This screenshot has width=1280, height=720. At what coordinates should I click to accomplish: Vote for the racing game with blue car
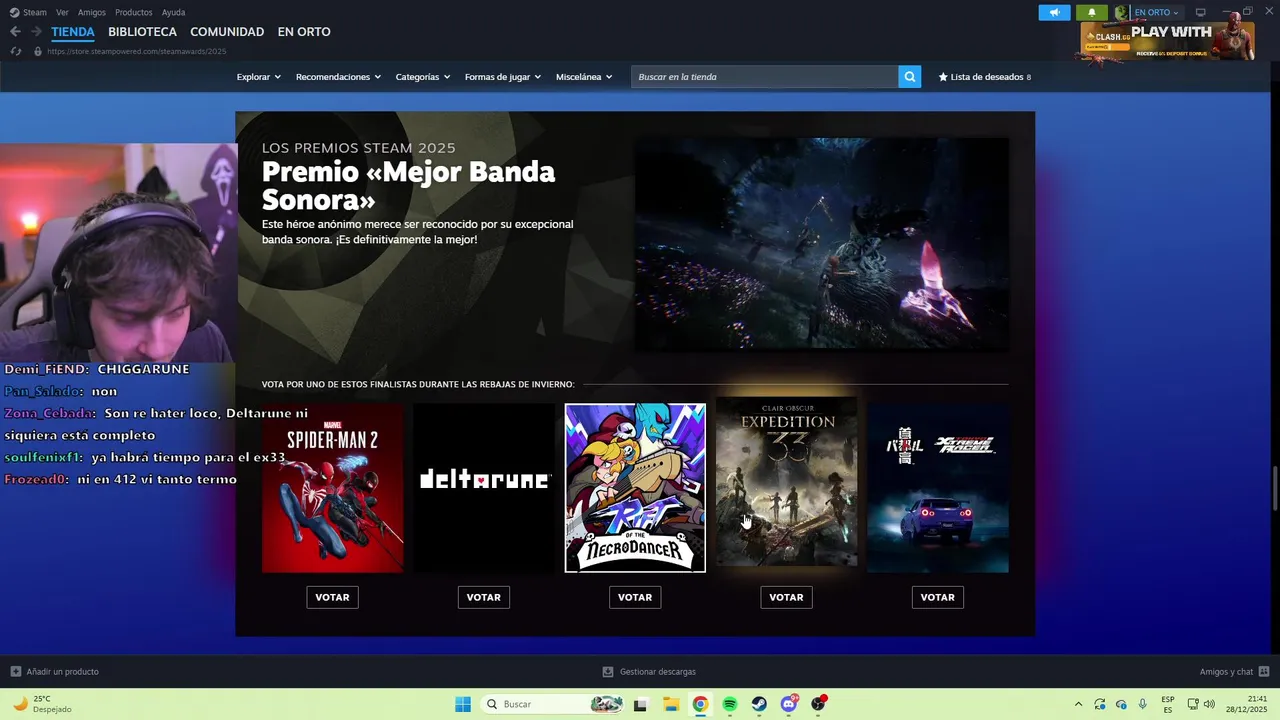coord(937,597)
